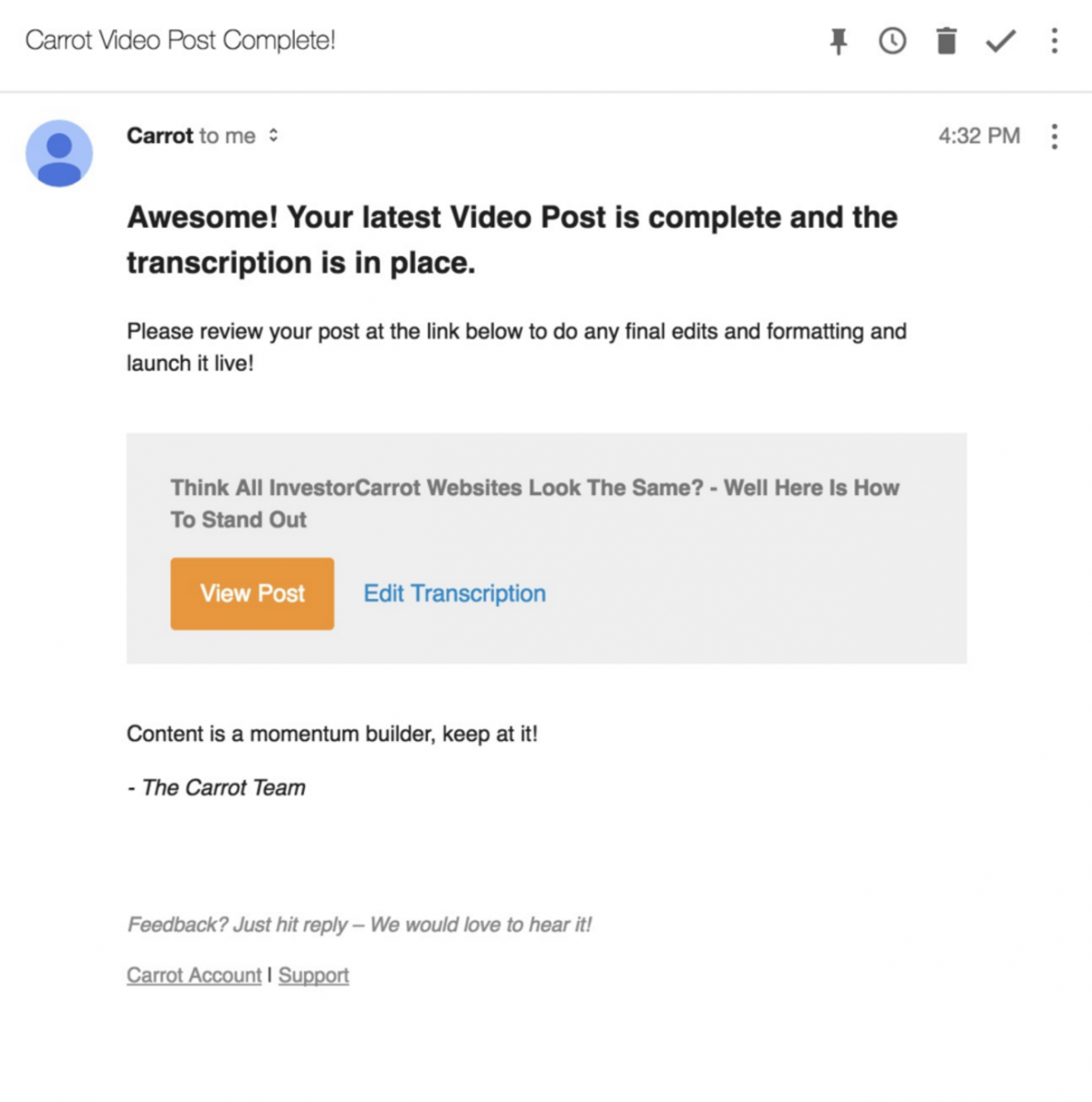Open the Edit Transcription link
Image resolution: width=1092 pixels, height=1102 pixels.
pos(455,593)
